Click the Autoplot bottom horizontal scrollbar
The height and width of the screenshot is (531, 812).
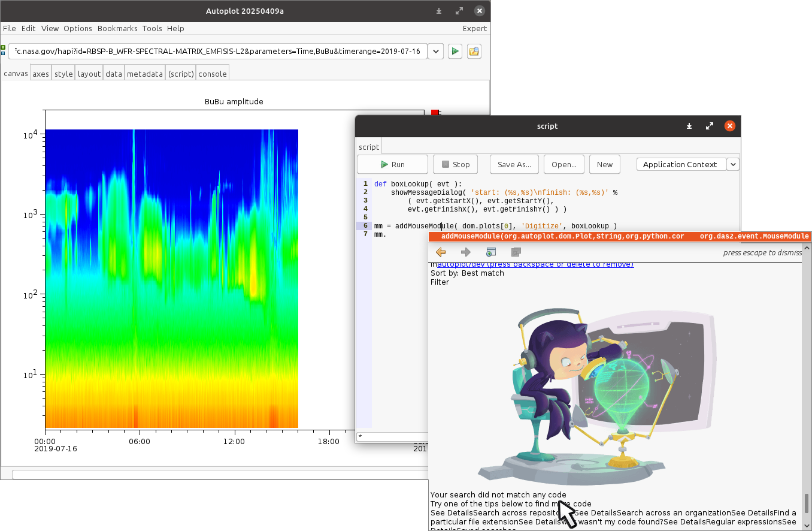pos(220,474)
